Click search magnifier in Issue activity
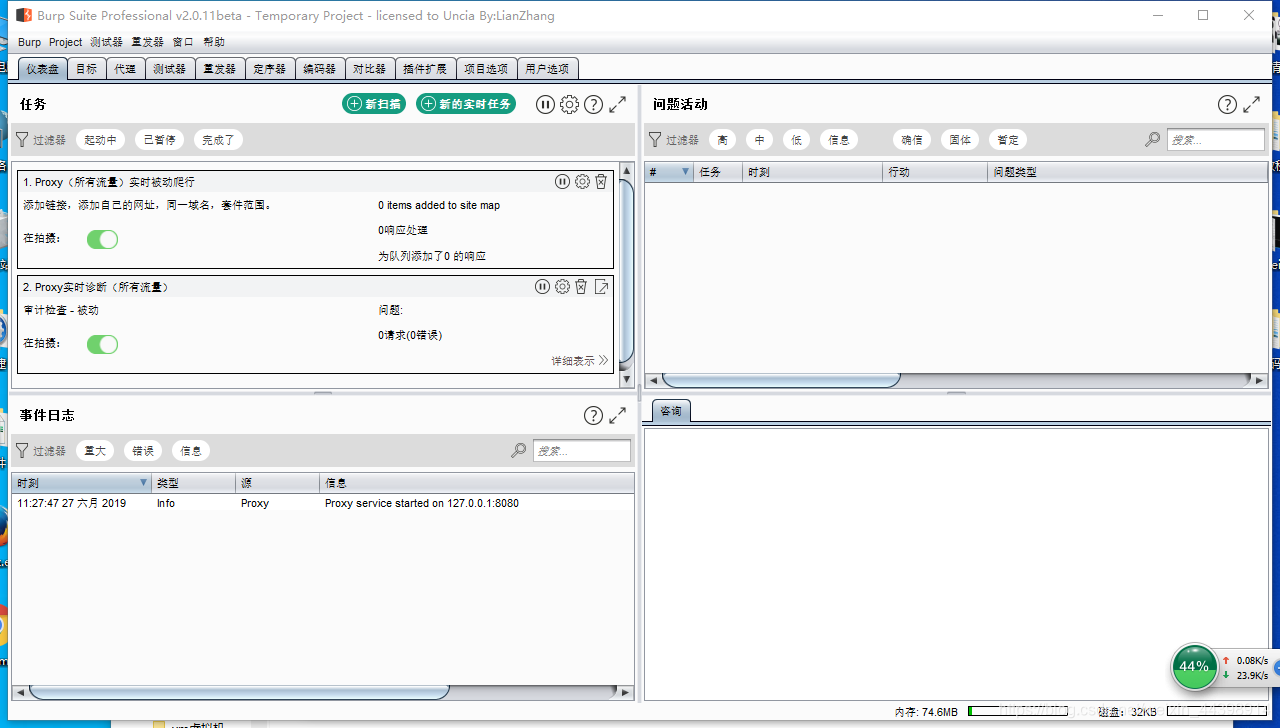 [1153, 140]
